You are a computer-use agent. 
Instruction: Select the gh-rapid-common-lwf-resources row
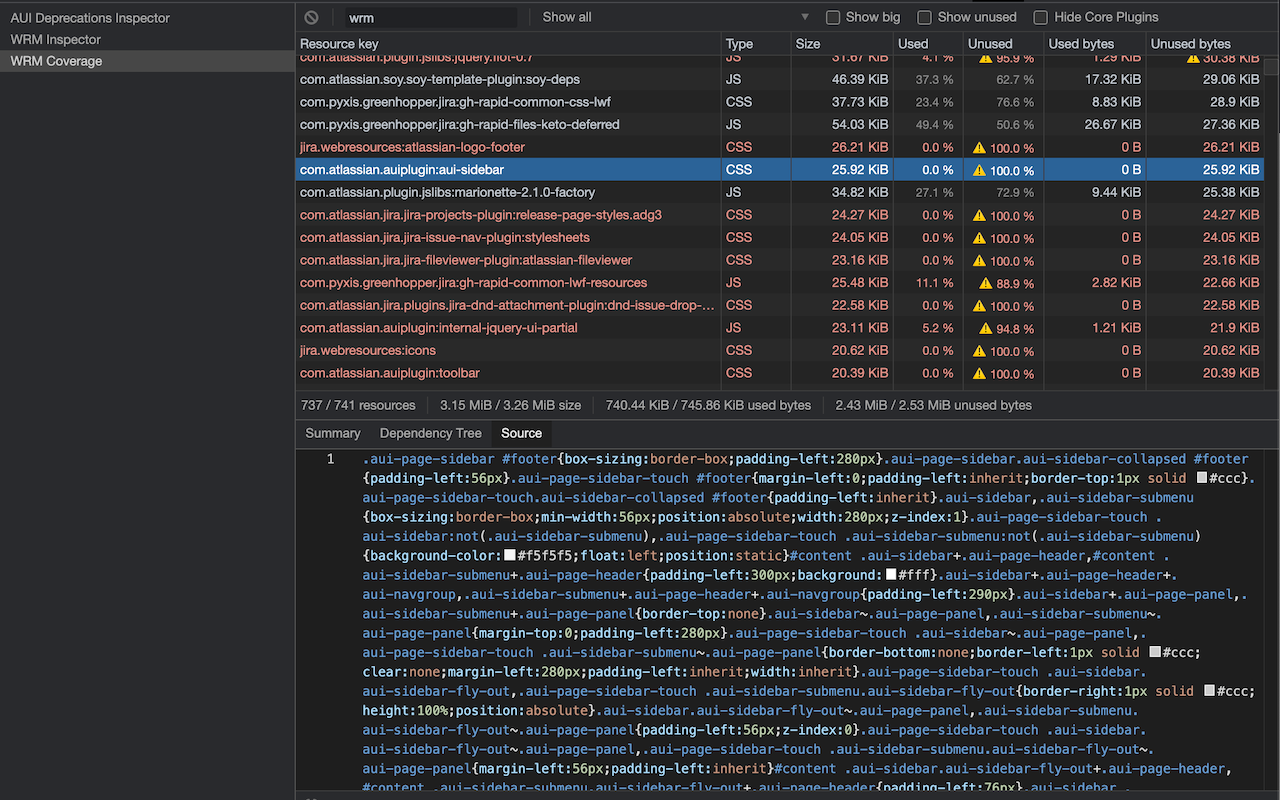780,283
